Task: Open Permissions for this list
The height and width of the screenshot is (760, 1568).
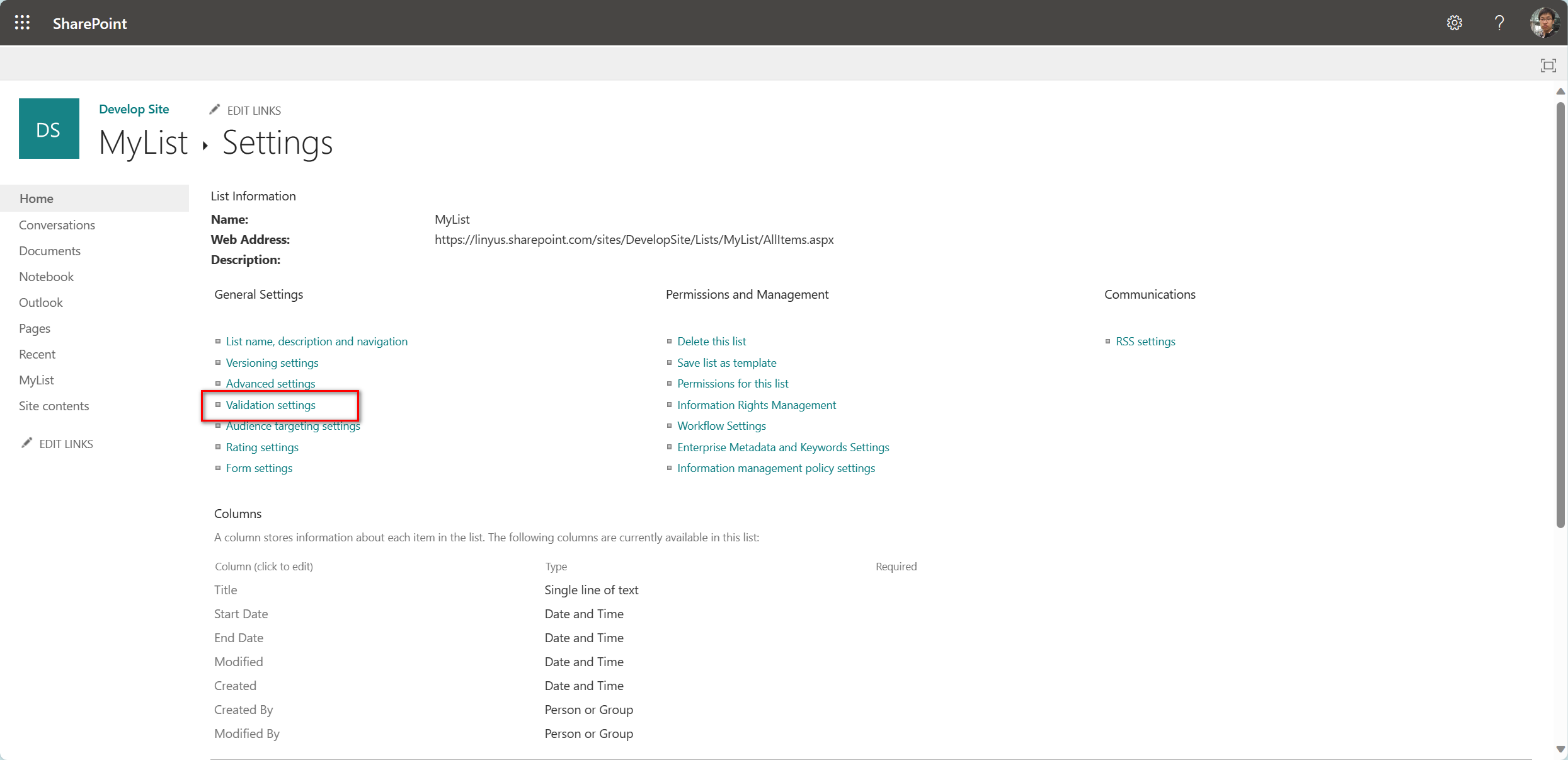Action: coord(733,383)
